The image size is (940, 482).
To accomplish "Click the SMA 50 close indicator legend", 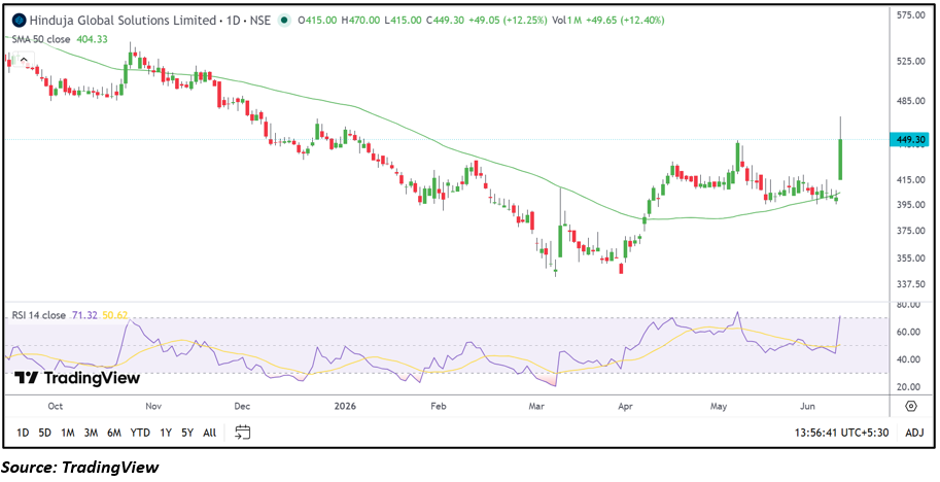I will point(41,39).
